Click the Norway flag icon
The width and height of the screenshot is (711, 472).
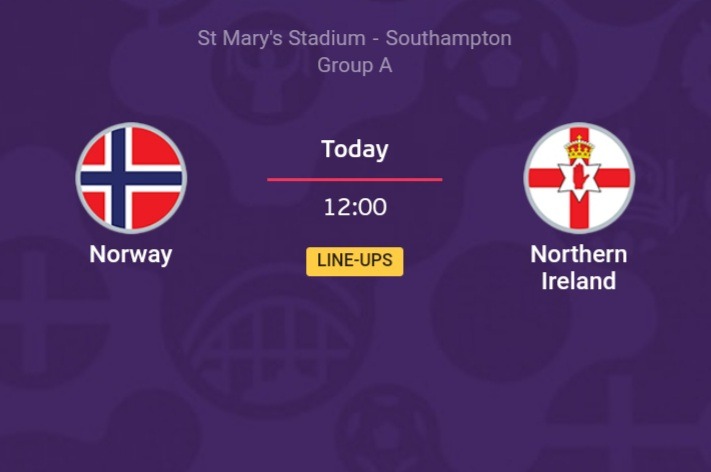pyautogui.click(x=131, y=178)
